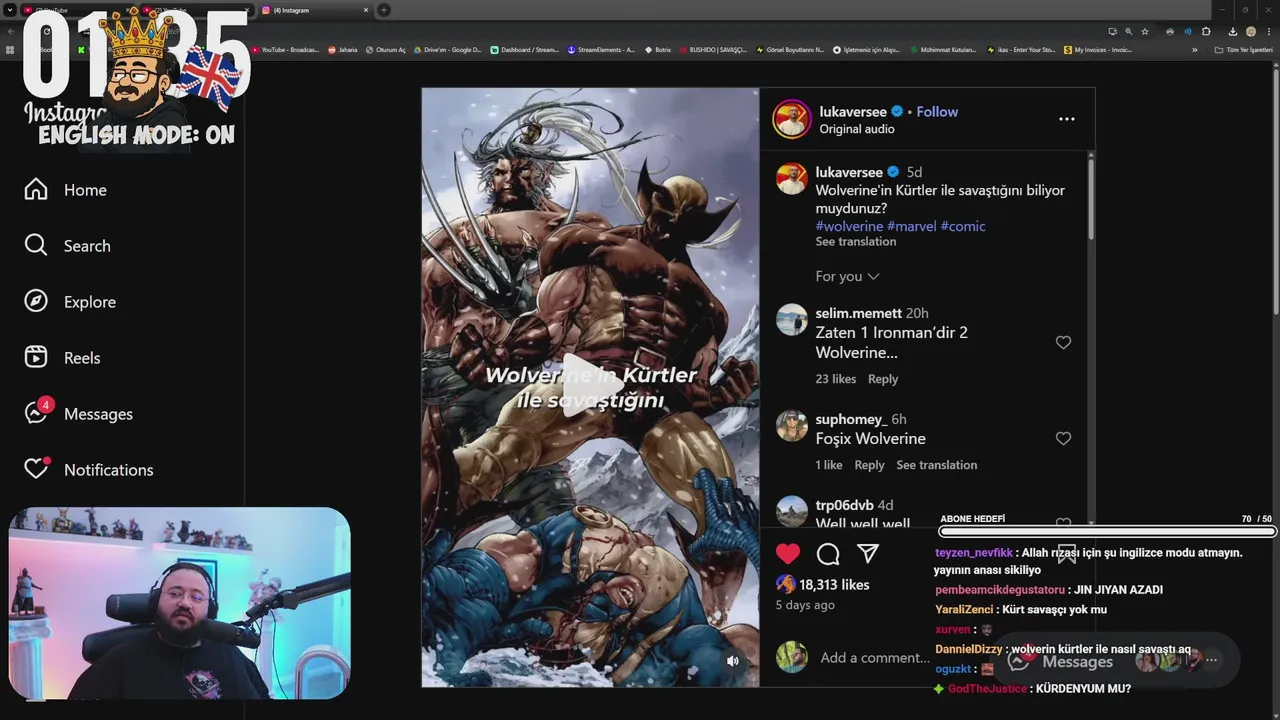Click the cast/install icon in the address bar
The height and width of the screenshot is (720, 1280).
(1112, 32)
